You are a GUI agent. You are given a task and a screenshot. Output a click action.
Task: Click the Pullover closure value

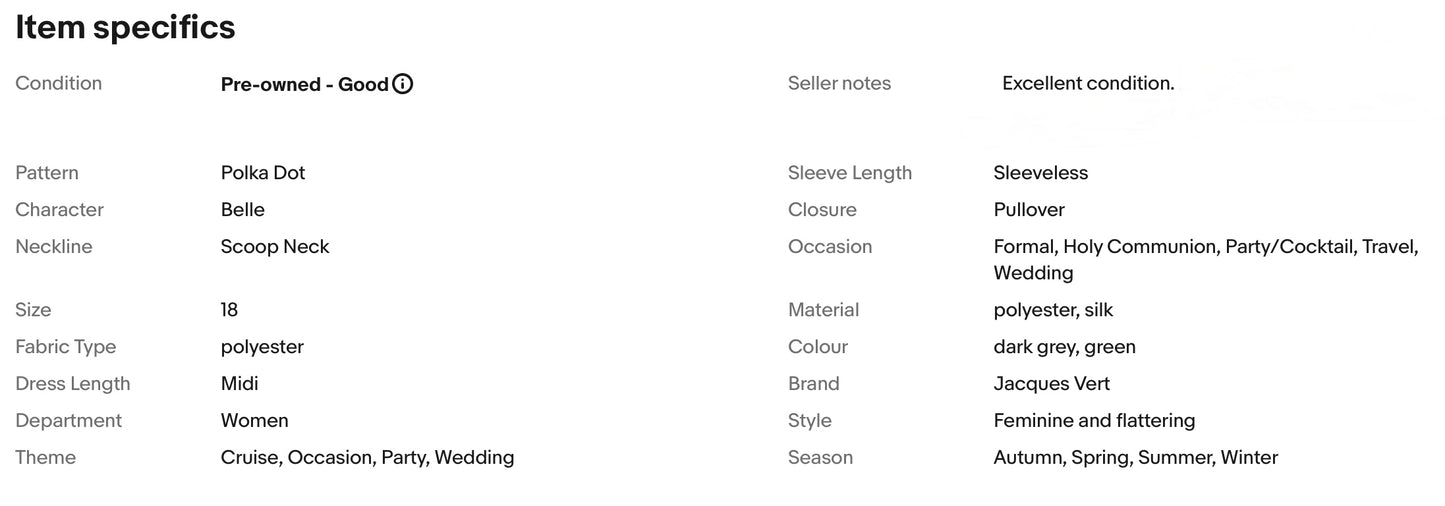(1029, 210)
